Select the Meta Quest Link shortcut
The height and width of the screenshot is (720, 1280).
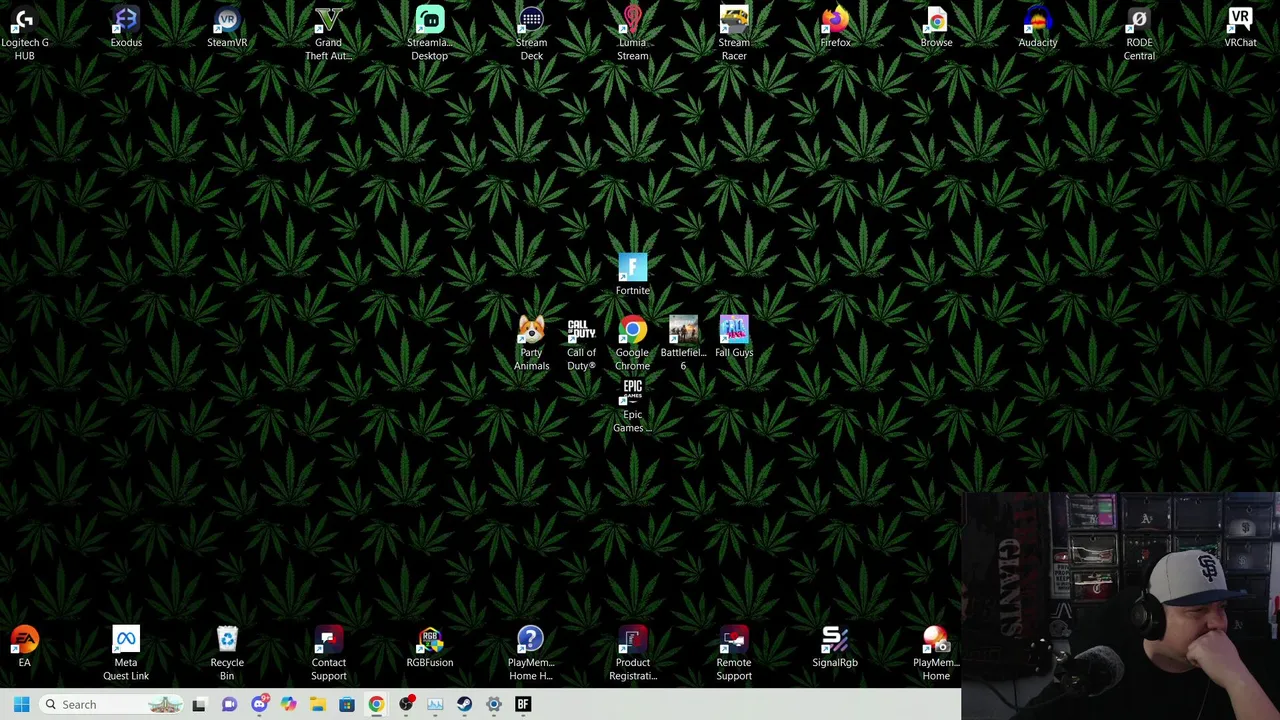tap(126, 653)
